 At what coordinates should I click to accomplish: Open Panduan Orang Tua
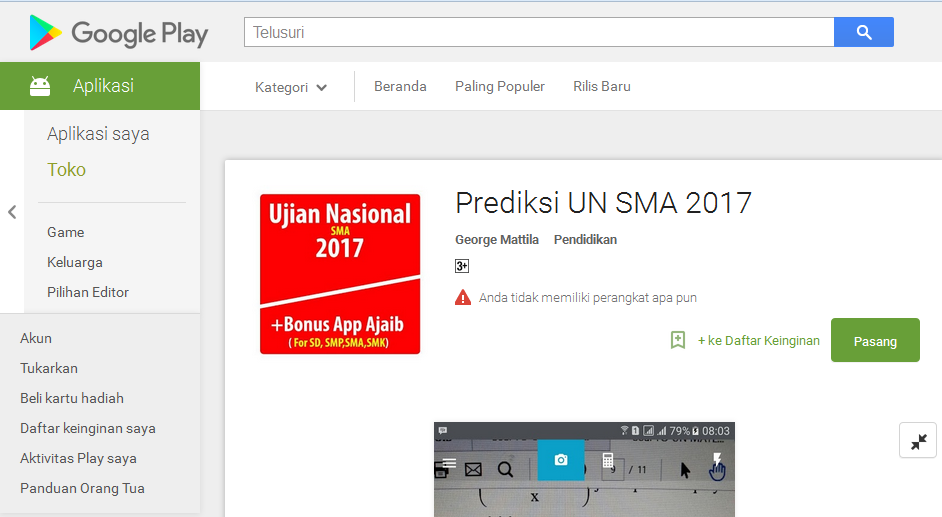(x=82, y=488)
